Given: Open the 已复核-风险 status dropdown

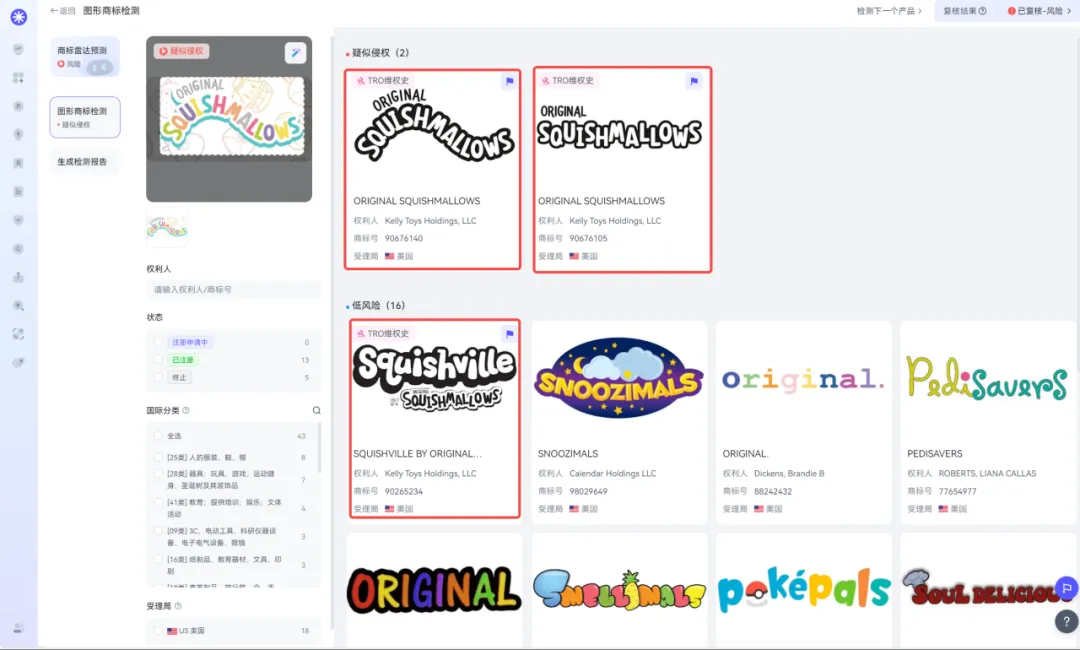Looking at the screenshot, I should 1039,11.
